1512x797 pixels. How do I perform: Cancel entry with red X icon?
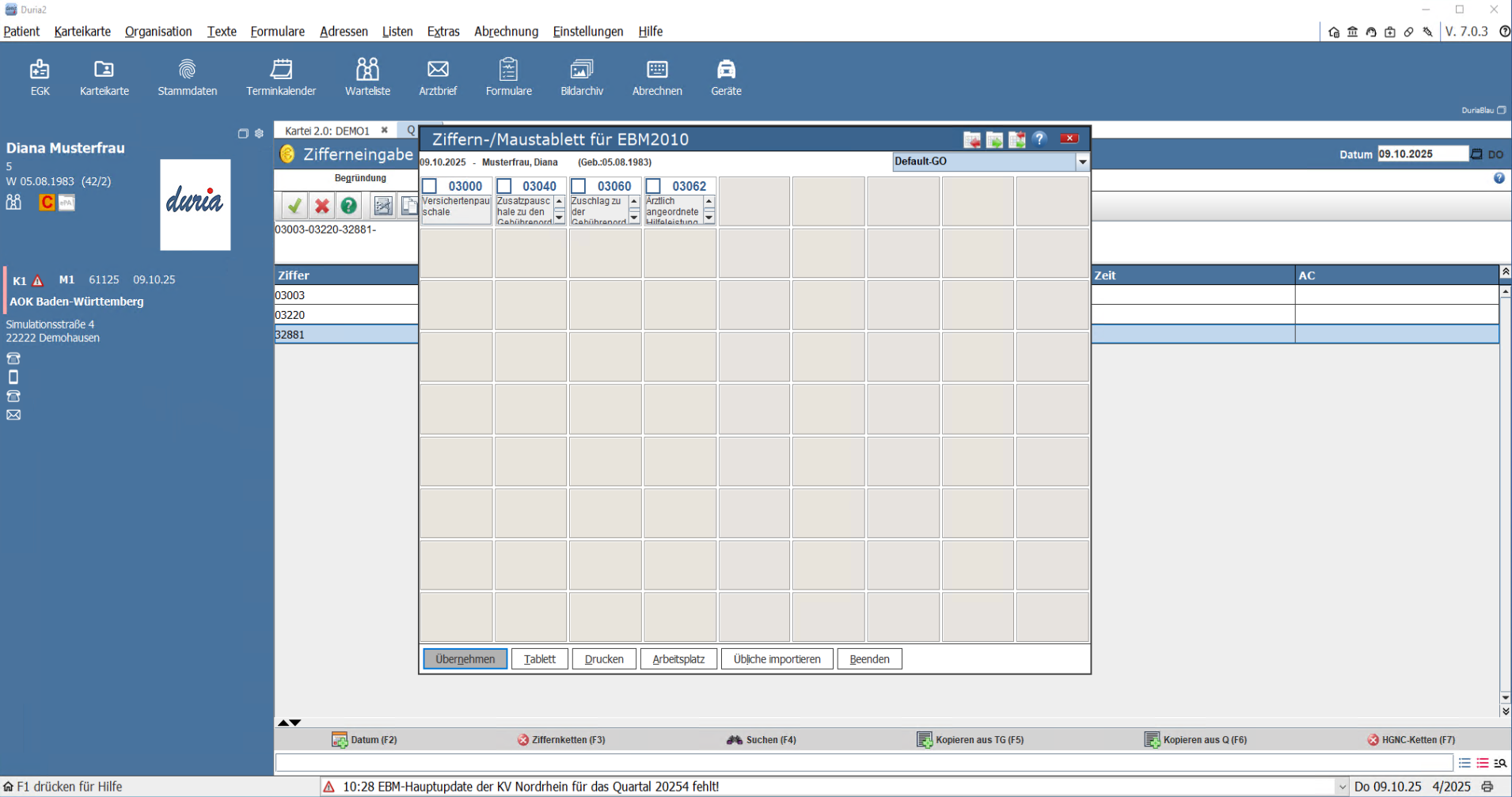click(x=321, y=206)
